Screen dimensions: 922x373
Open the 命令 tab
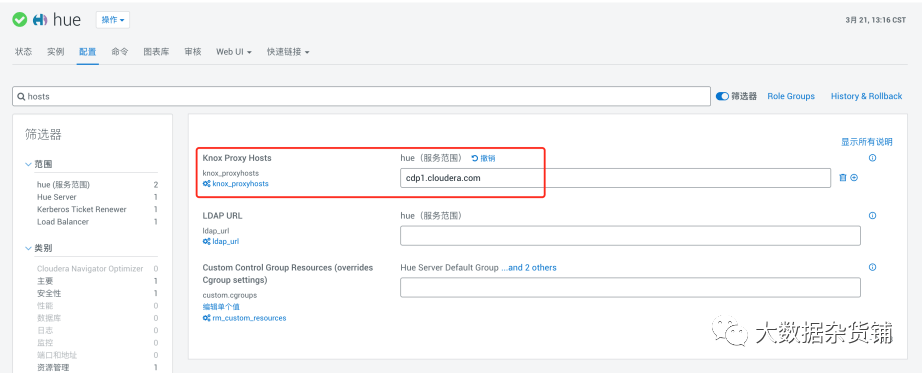coord(120,52)
